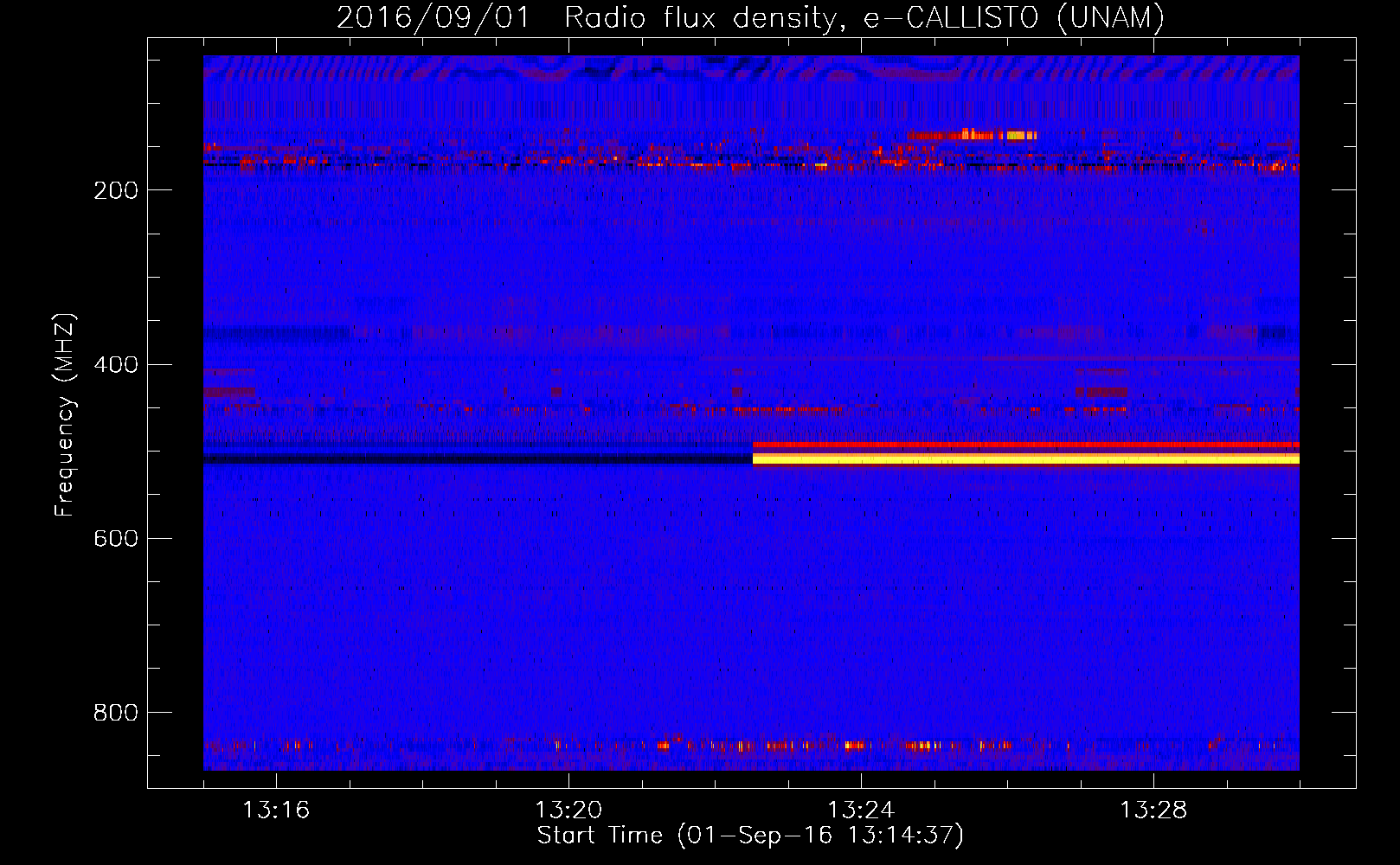Select the 200 frequency tick label

click(x=116, y=190)
